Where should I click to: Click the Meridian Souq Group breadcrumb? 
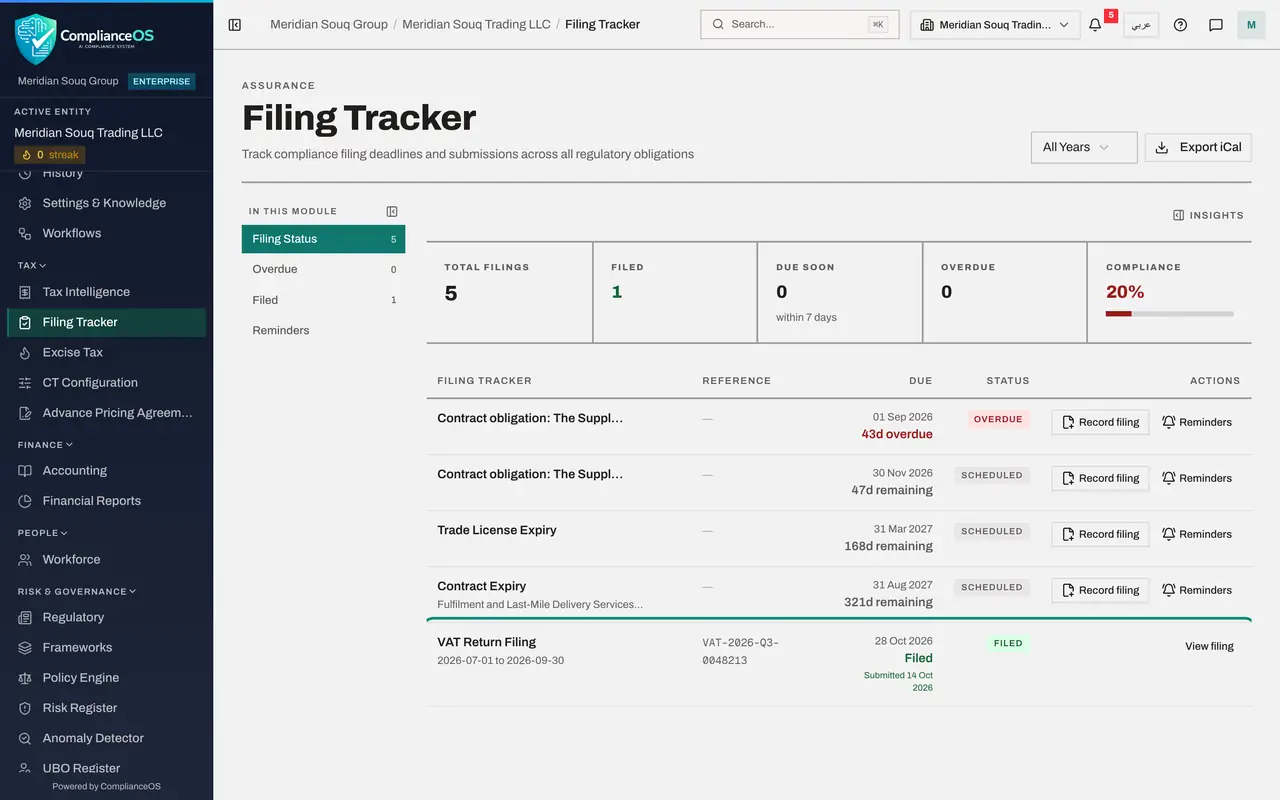tap(329, 24)
